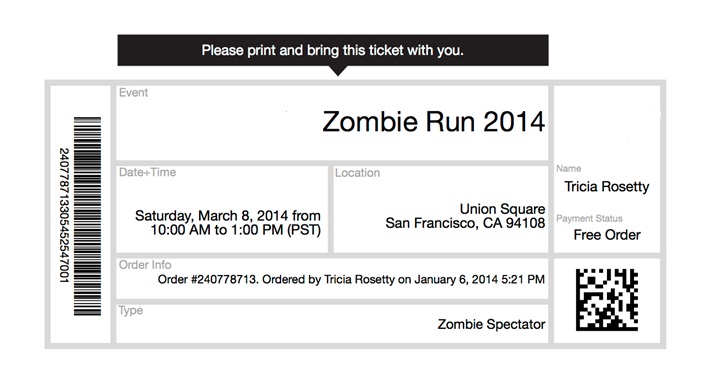Click the barcode number 2407787133054525
Viewport: 713px width, 385px height.
tap(64, 215)
